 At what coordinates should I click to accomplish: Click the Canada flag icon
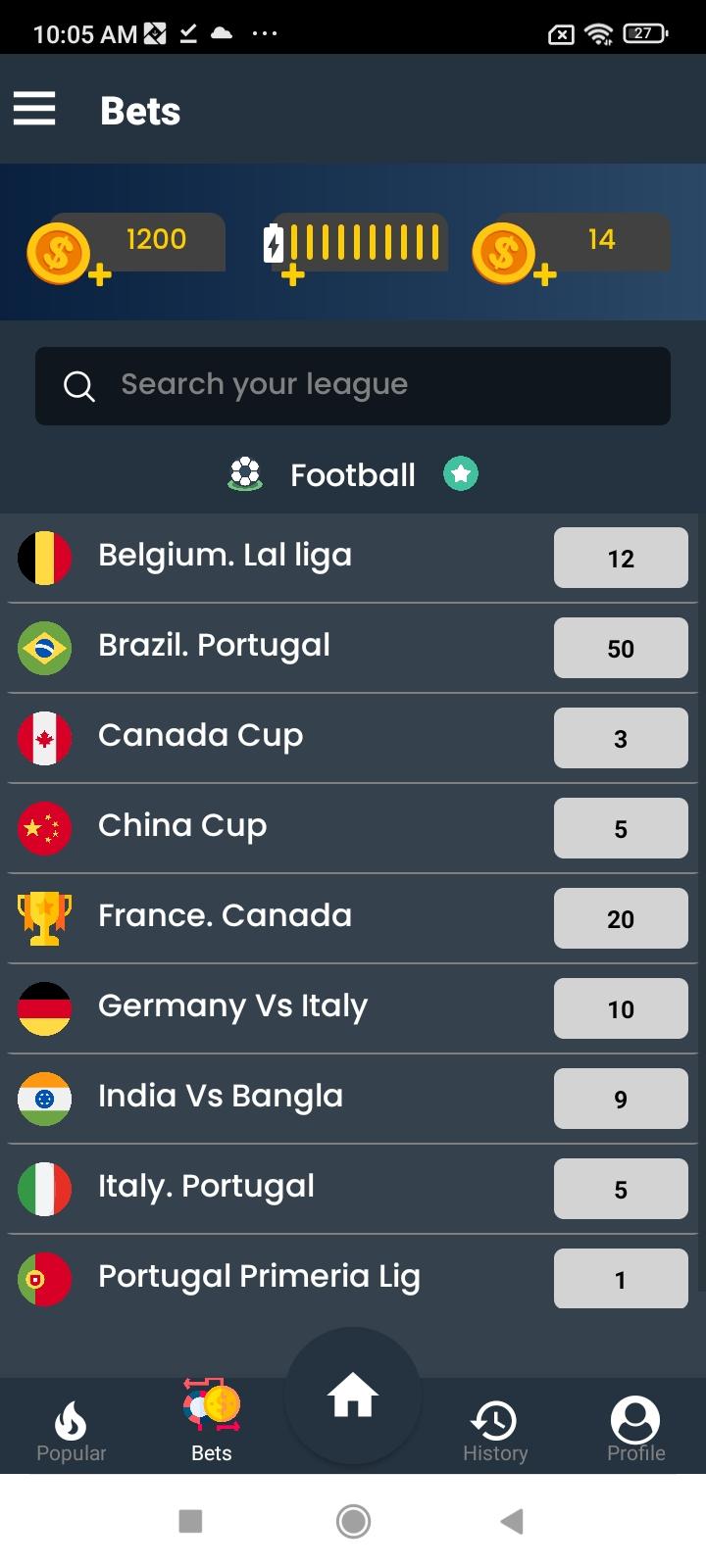(45, 738)
